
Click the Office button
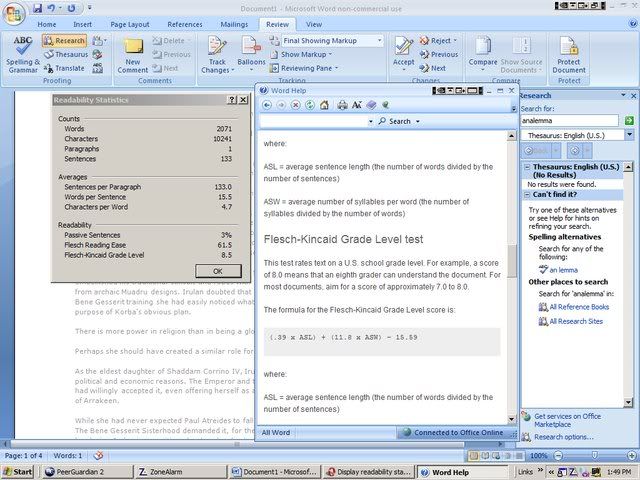coord(14,13)
